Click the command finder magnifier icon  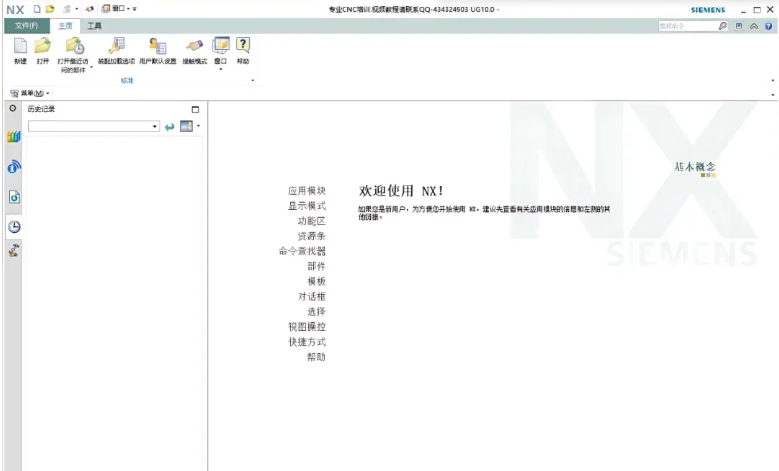723,26
